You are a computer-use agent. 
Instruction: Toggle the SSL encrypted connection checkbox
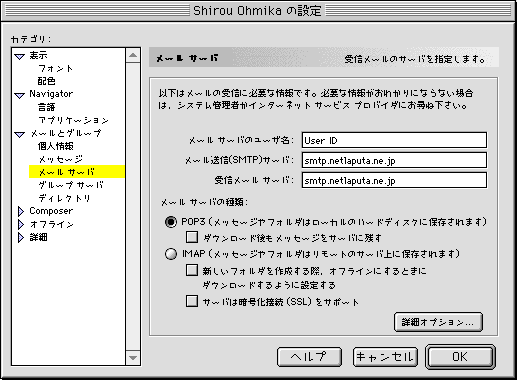192,301
